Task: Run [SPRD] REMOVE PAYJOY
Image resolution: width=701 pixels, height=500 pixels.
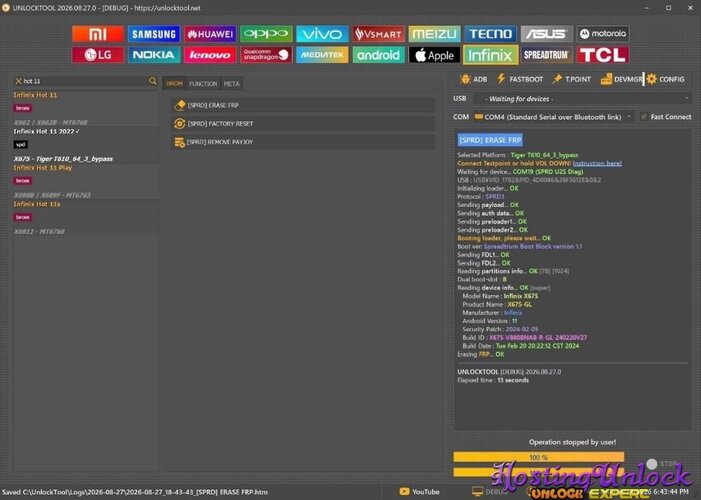Action: [303, 142]
